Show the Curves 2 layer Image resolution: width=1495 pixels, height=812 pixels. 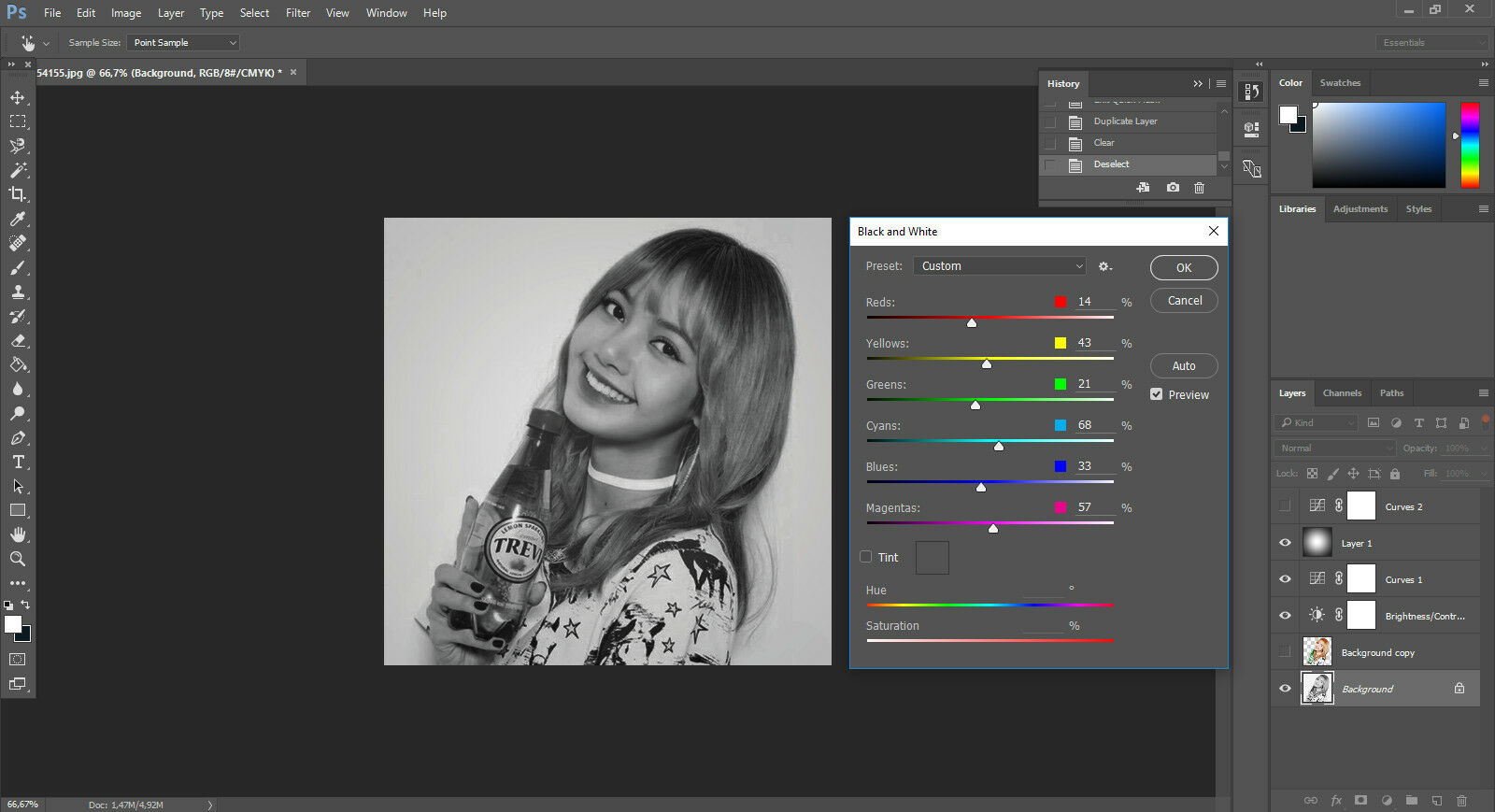[1285, 506]
